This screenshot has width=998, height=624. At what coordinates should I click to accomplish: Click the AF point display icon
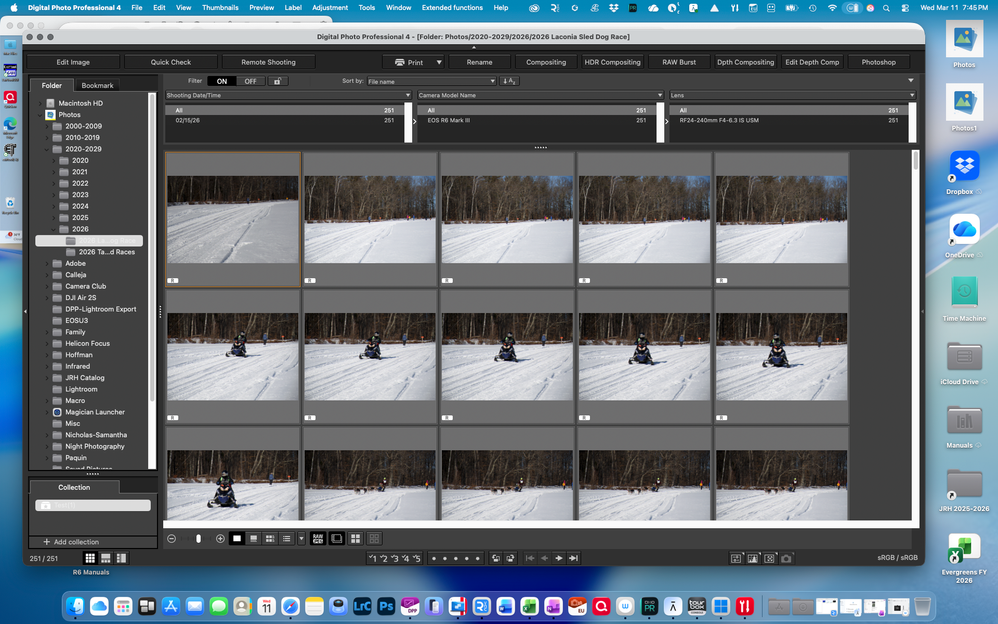click(770, 558)
